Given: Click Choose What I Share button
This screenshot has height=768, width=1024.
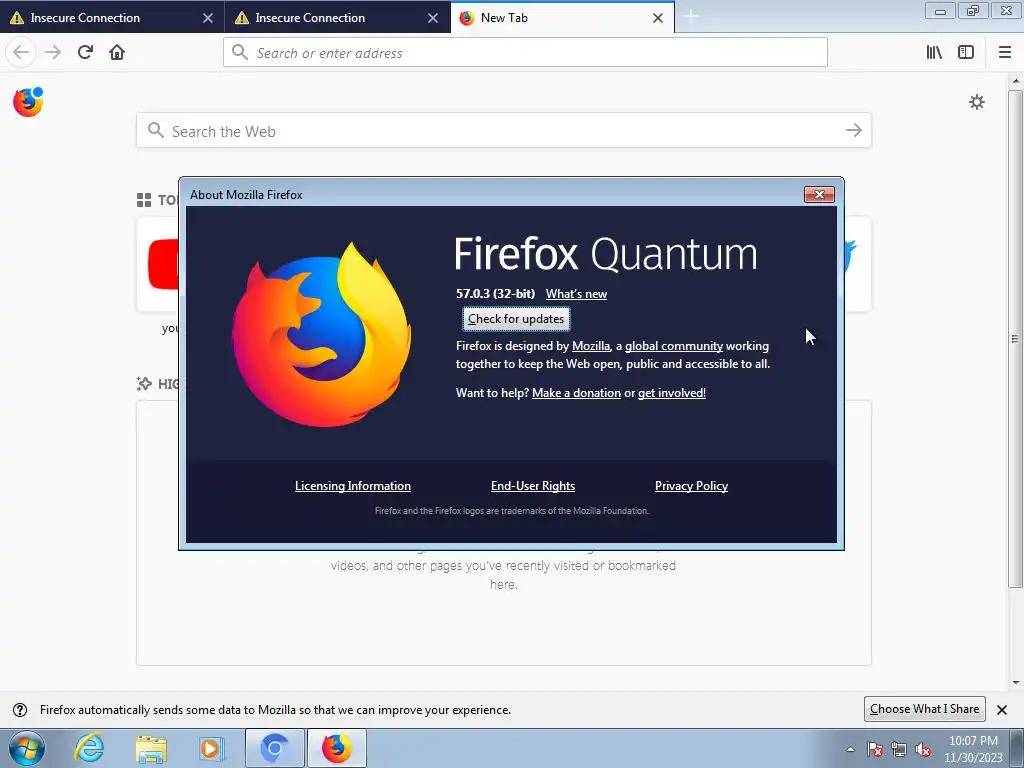Looking at the screenshot, I should pos(924,709).
